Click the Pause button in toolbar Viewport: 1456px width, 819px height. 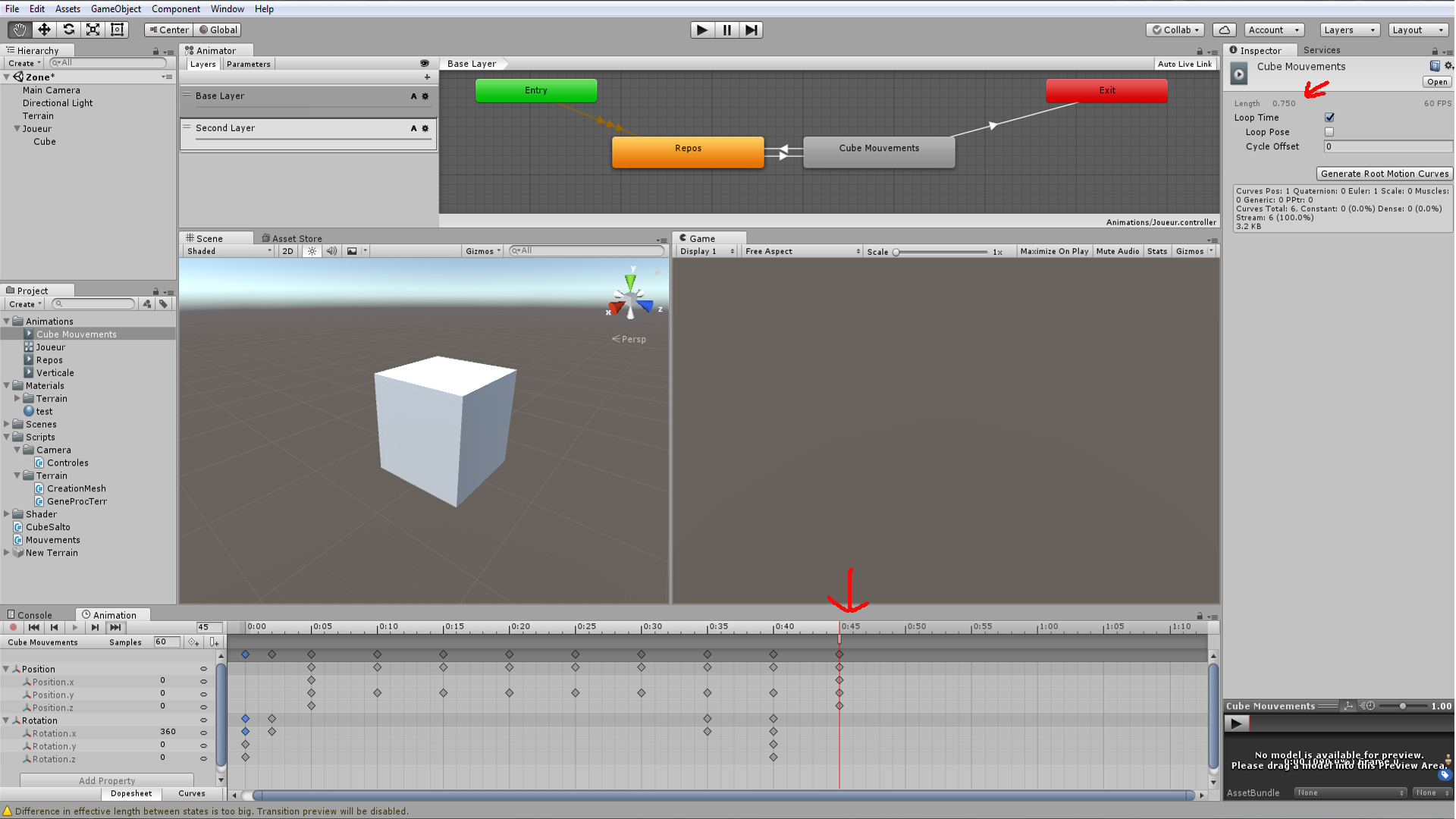pyautogui.click(x=727, y=29)
